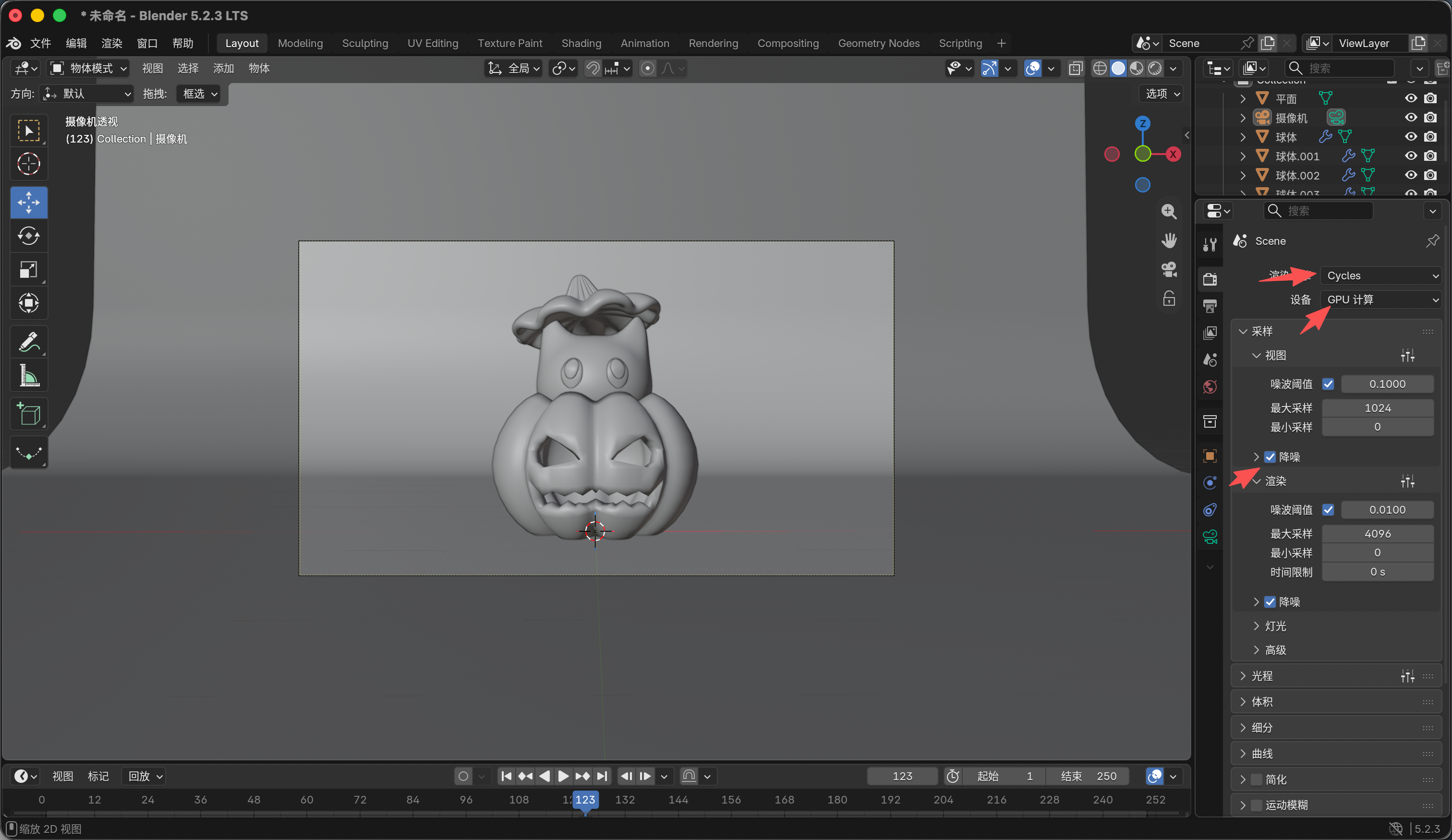Viewport: 1452px width, 840px height.
Task: Select the Rotate tool
Action: pyautogui.click(x=29, y=236)
